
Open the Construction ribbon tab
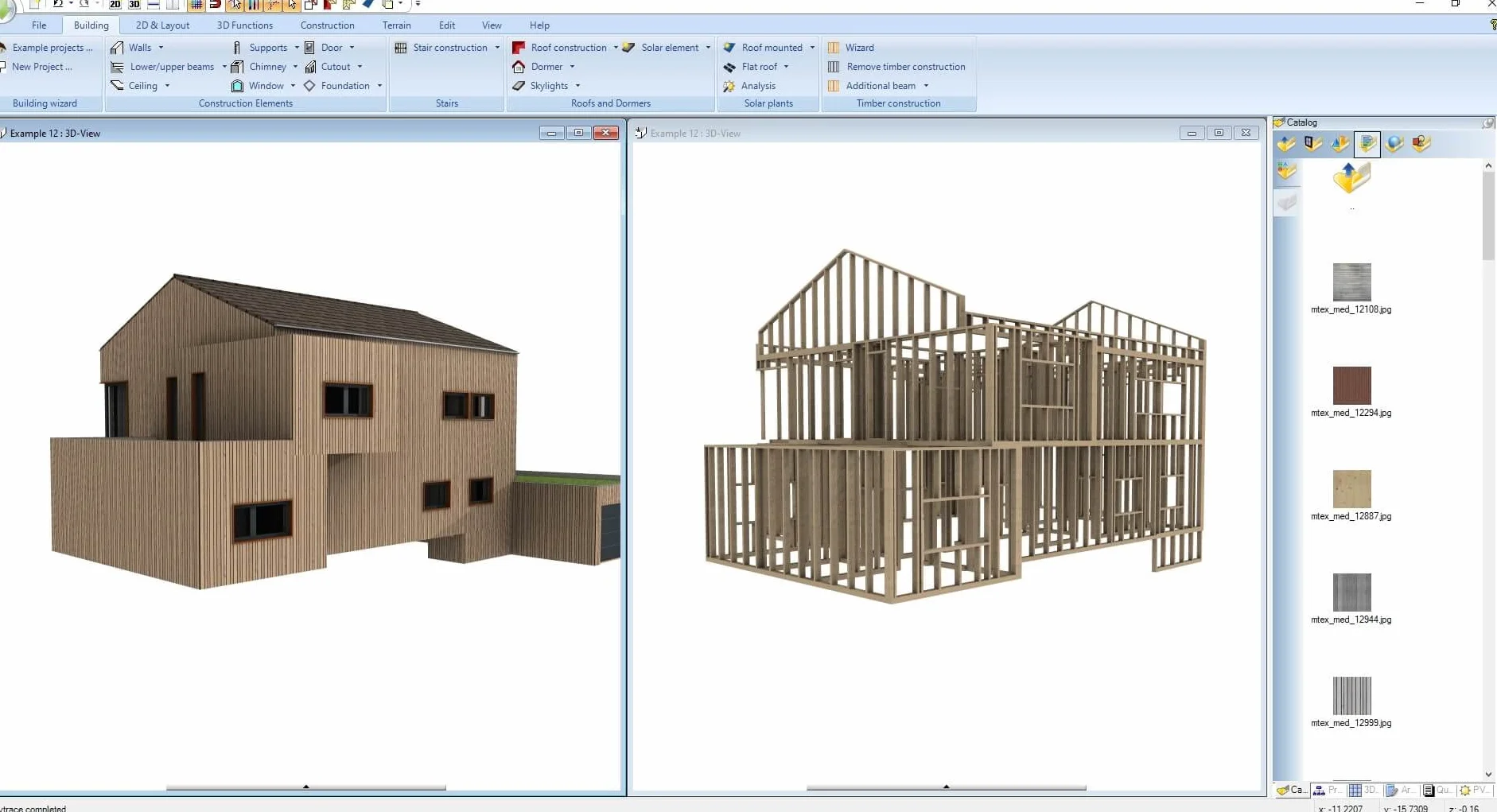[x=327, y=25]
